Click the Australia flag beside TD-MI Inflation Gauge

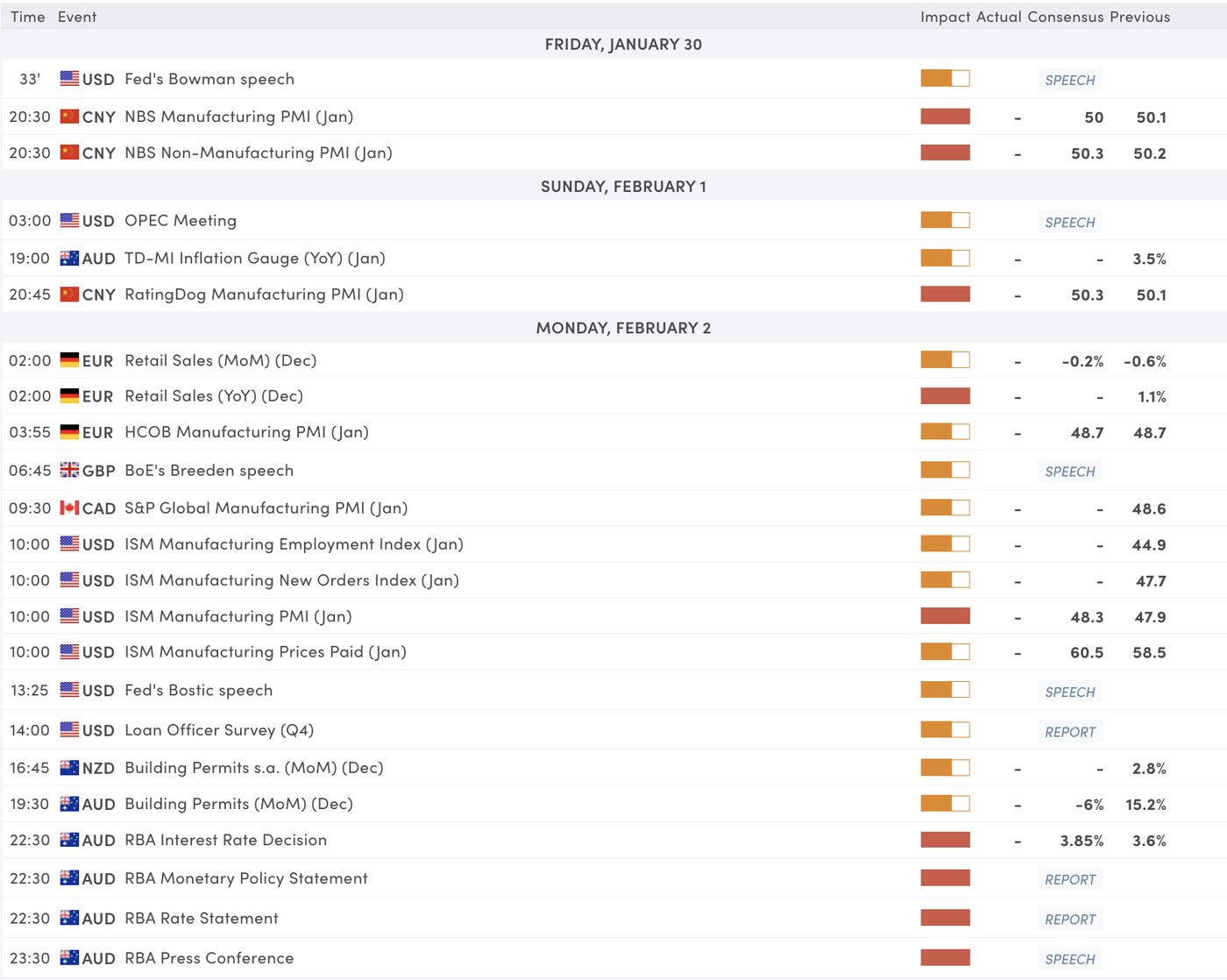pos(69,258)
